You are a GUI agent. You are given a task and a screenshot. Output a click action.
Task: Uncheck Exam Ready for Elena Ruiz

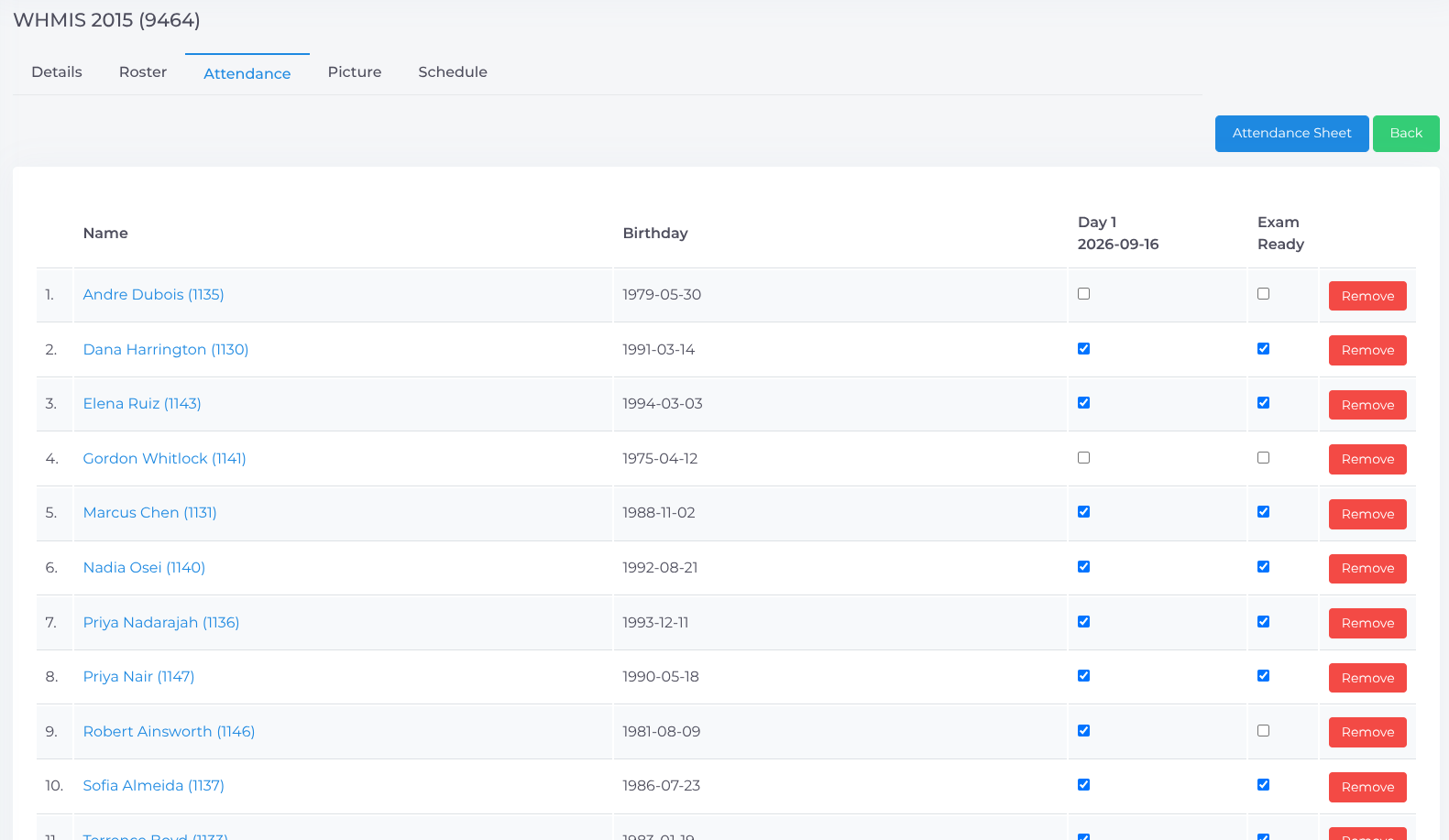click(x=1264, y=403)
